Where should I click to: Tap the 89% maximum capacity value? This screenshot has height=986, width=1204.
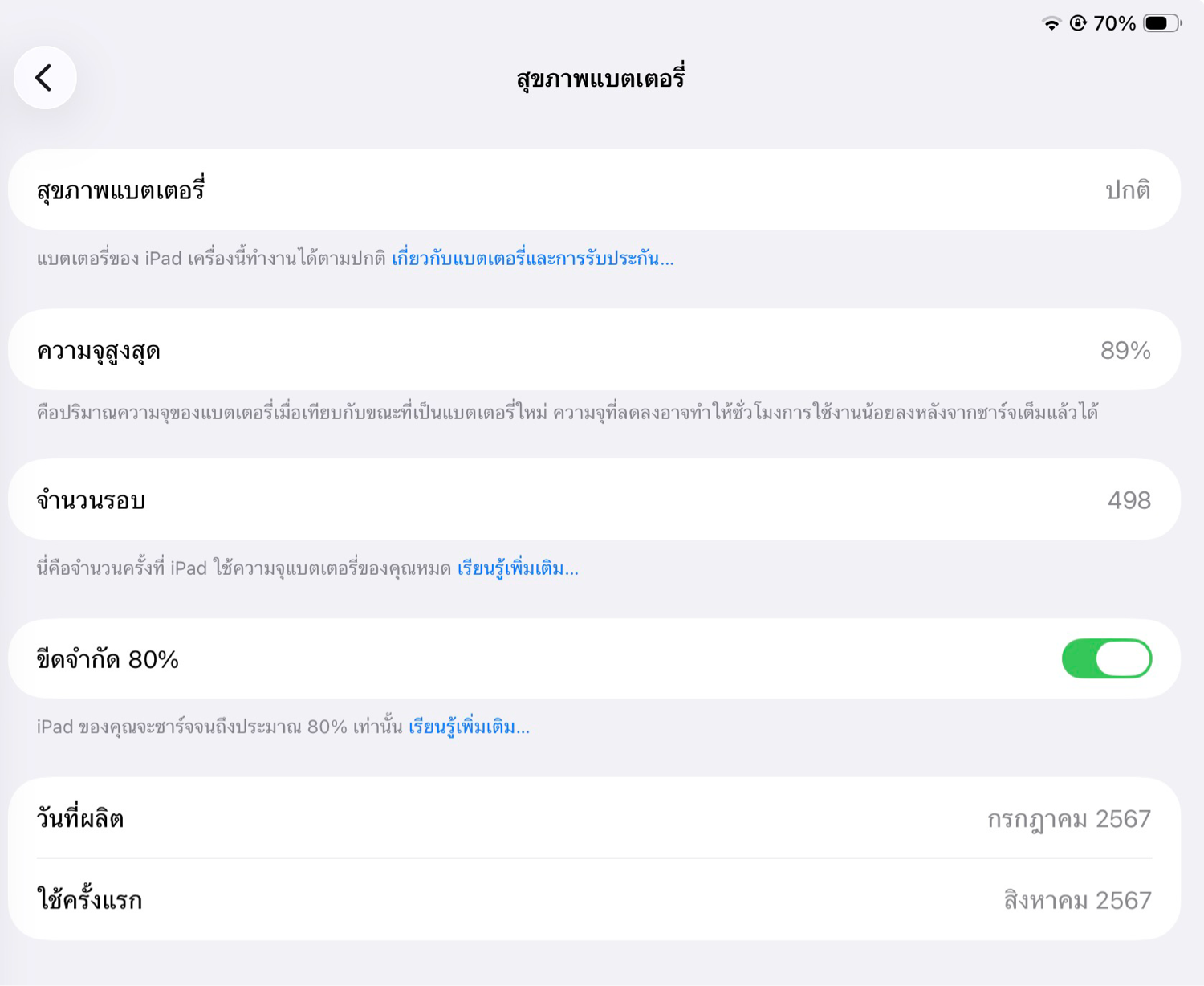point(1125,350)
